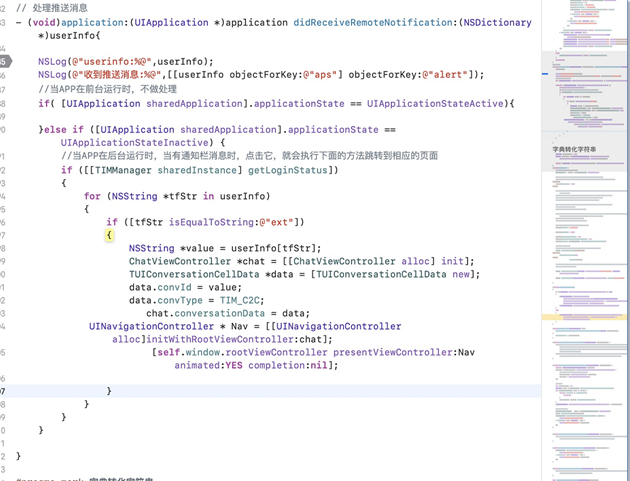630x481 pixels.
Task: Click the @"ext" string literal
Action: pyautogui.click(x=276, y=222)
